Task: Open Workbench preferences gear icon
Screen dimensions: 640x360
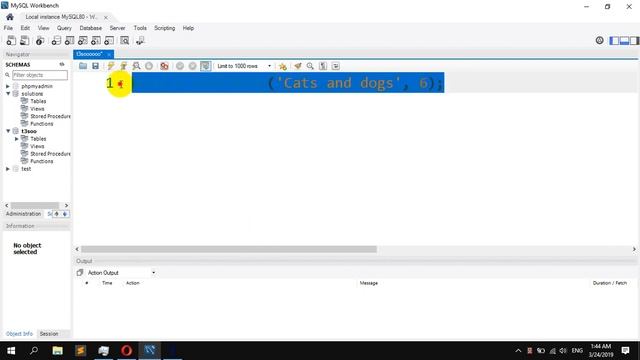Action: pos(599,40)
